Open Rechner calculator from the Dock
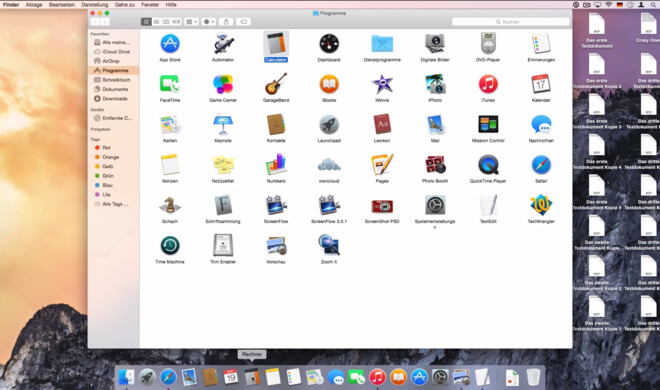This screenshot has width=660, height=390. coord(252,377)
